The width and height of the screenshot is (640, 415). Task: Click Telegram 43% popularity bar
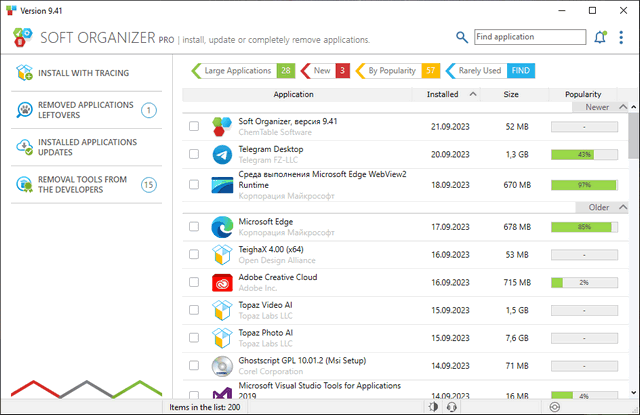click(x=584, y=155)
